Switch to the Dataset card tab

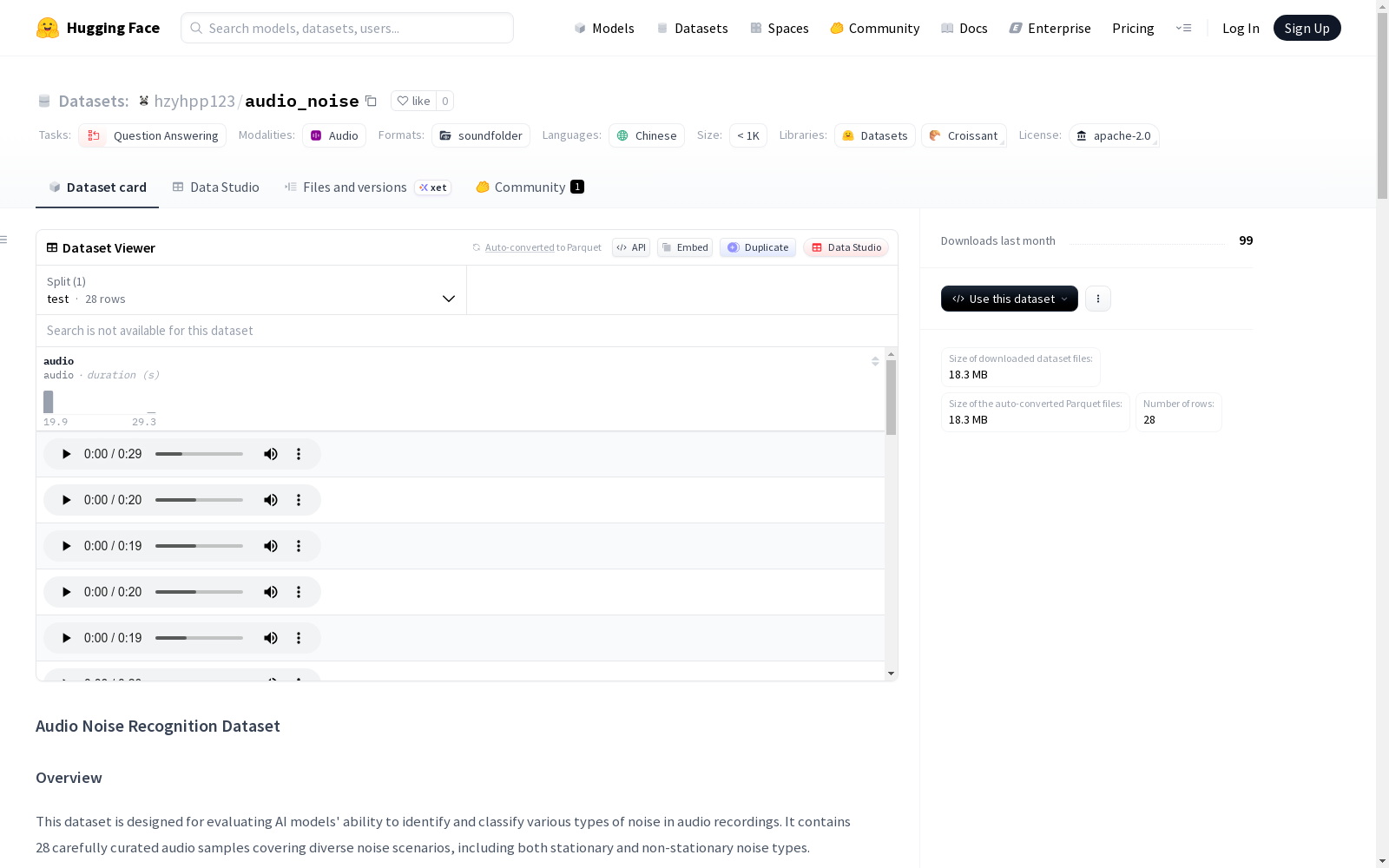point(97,187)
